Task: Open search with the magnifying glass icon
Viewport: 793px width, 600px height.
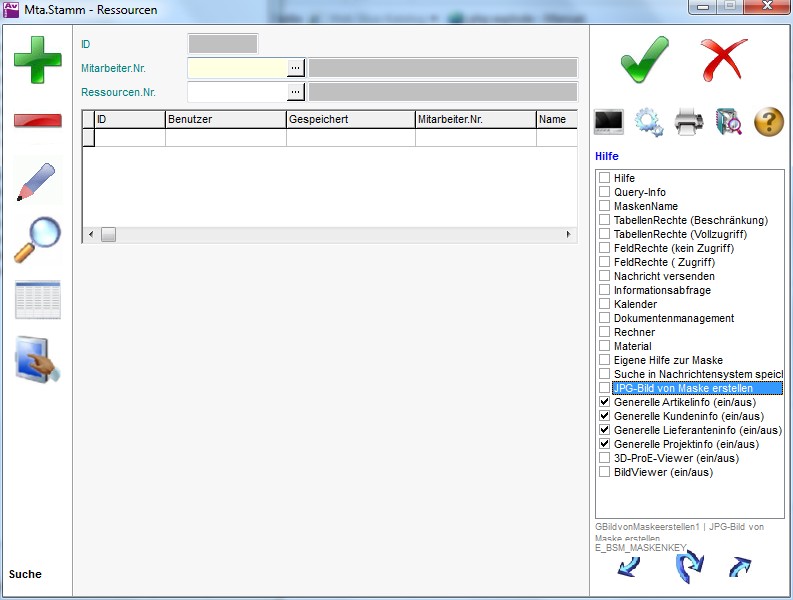Action: pyautogui.click(x=37, y=240)
